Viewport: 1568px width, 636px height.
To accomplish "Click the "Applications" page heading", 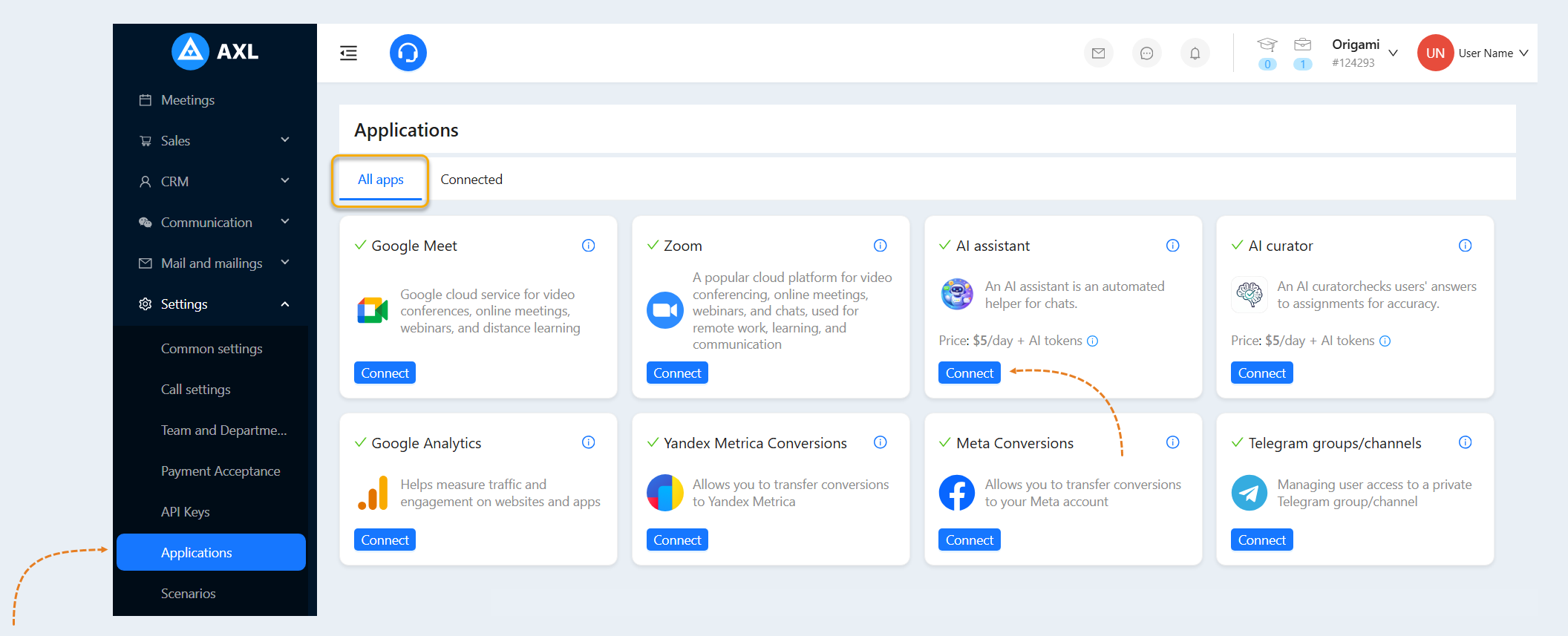I will (406, 131).
